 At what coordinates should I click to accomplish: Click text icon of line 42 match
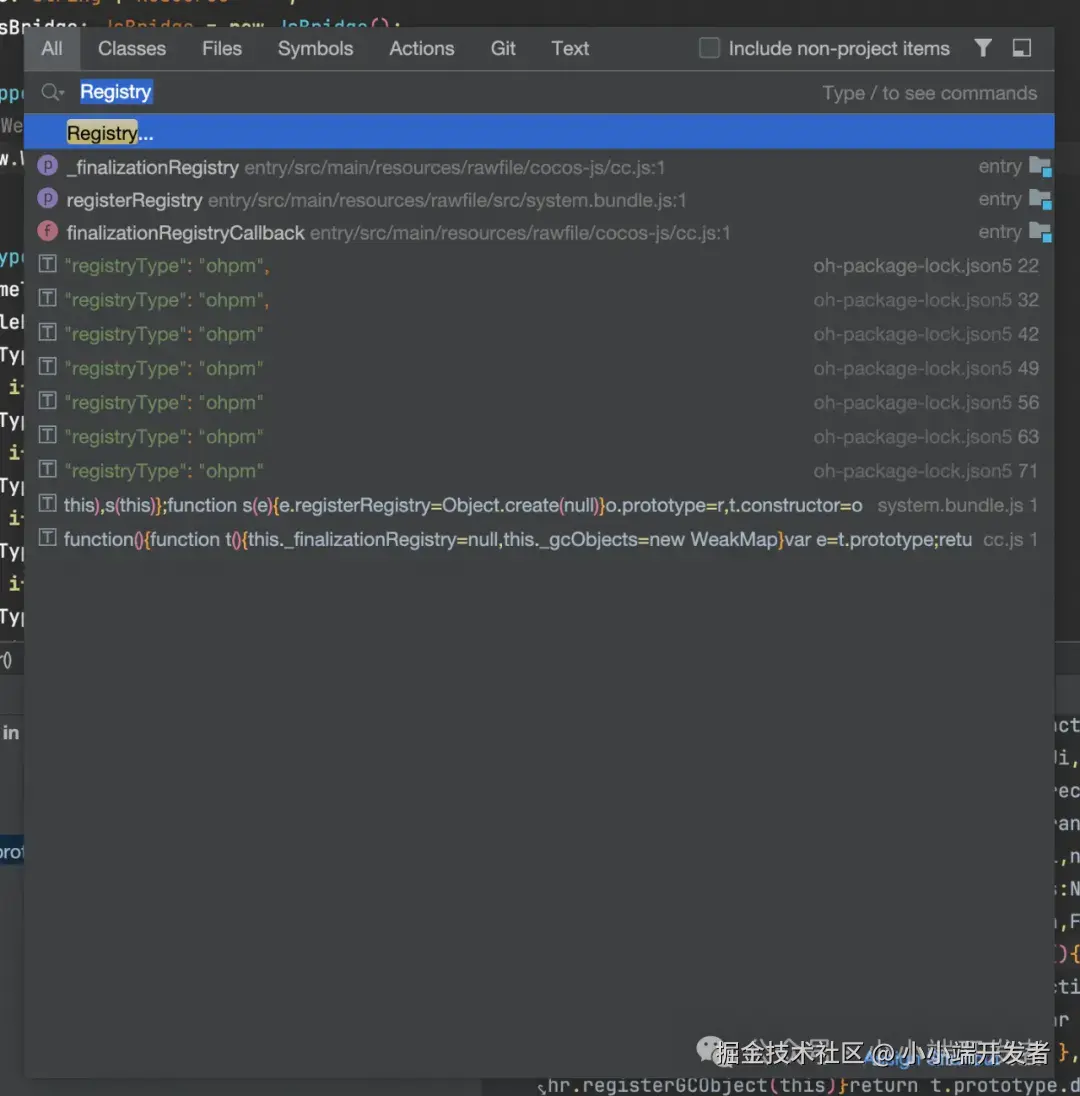pos(48,332)
